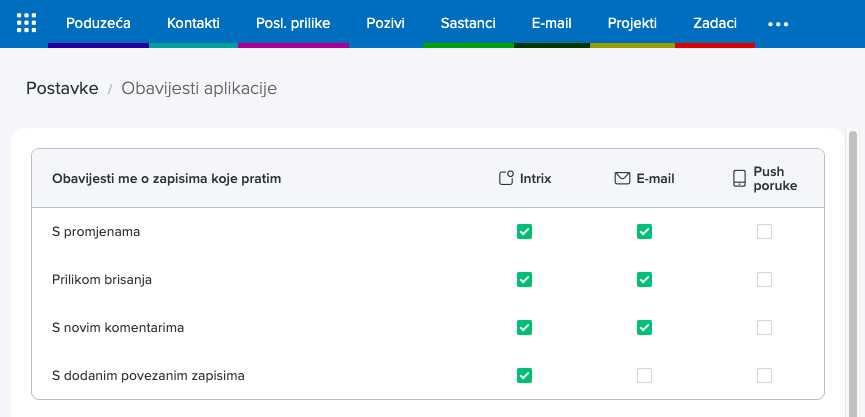Uncheck Intrix for S promjenama
This screenshot has width=865, height=417.
(x=524, y=232)
